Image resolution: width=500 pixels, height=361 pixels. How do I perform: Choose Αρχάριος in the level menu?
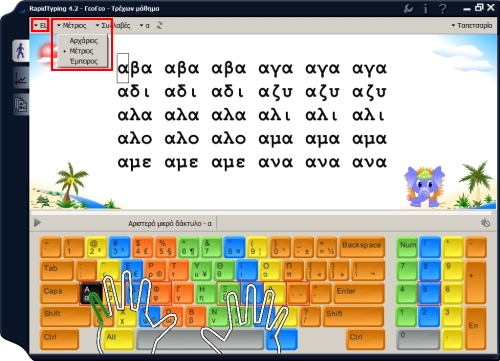point(83,41)
